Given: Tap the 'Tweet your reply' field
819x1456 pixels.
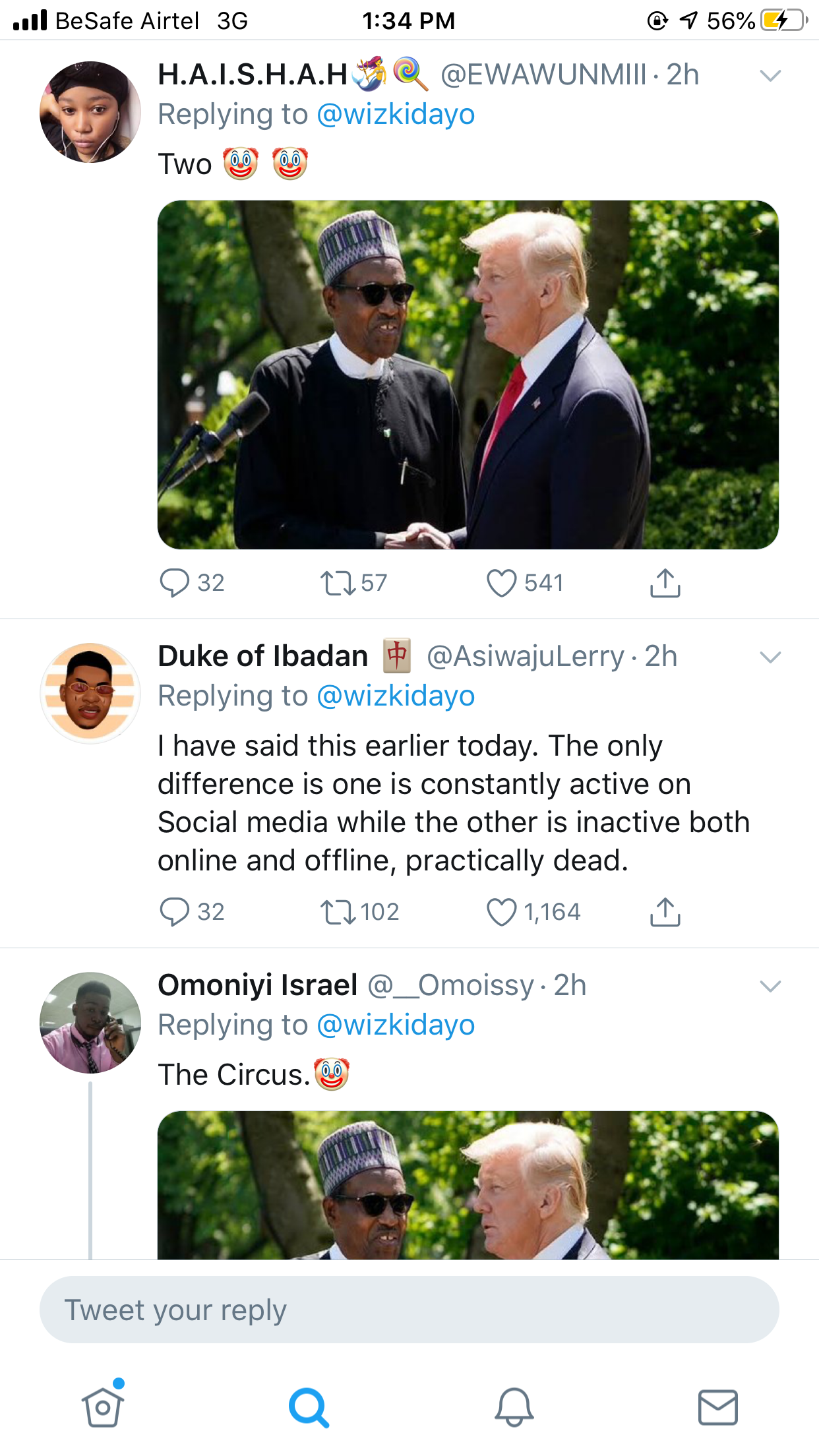Looking at the screenshot, I should [409, 1310].
